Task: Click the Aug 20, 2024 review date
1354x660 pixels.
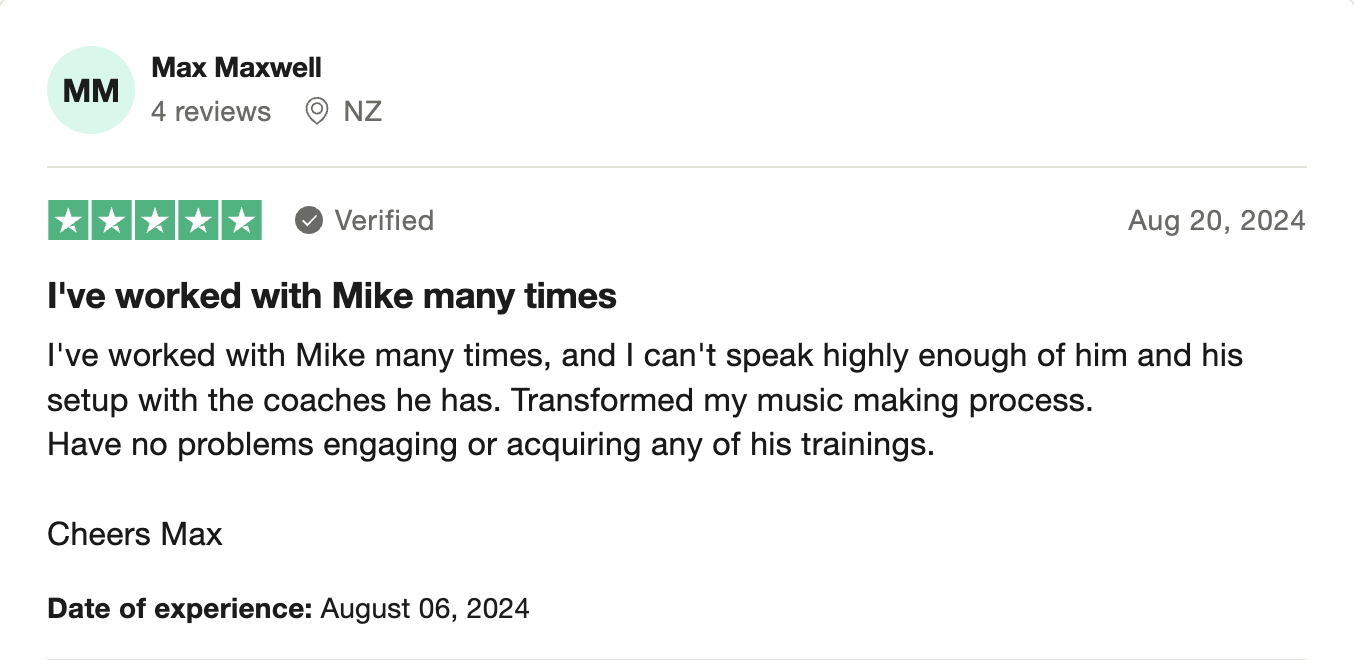Action: click(x=1216, y=220)
